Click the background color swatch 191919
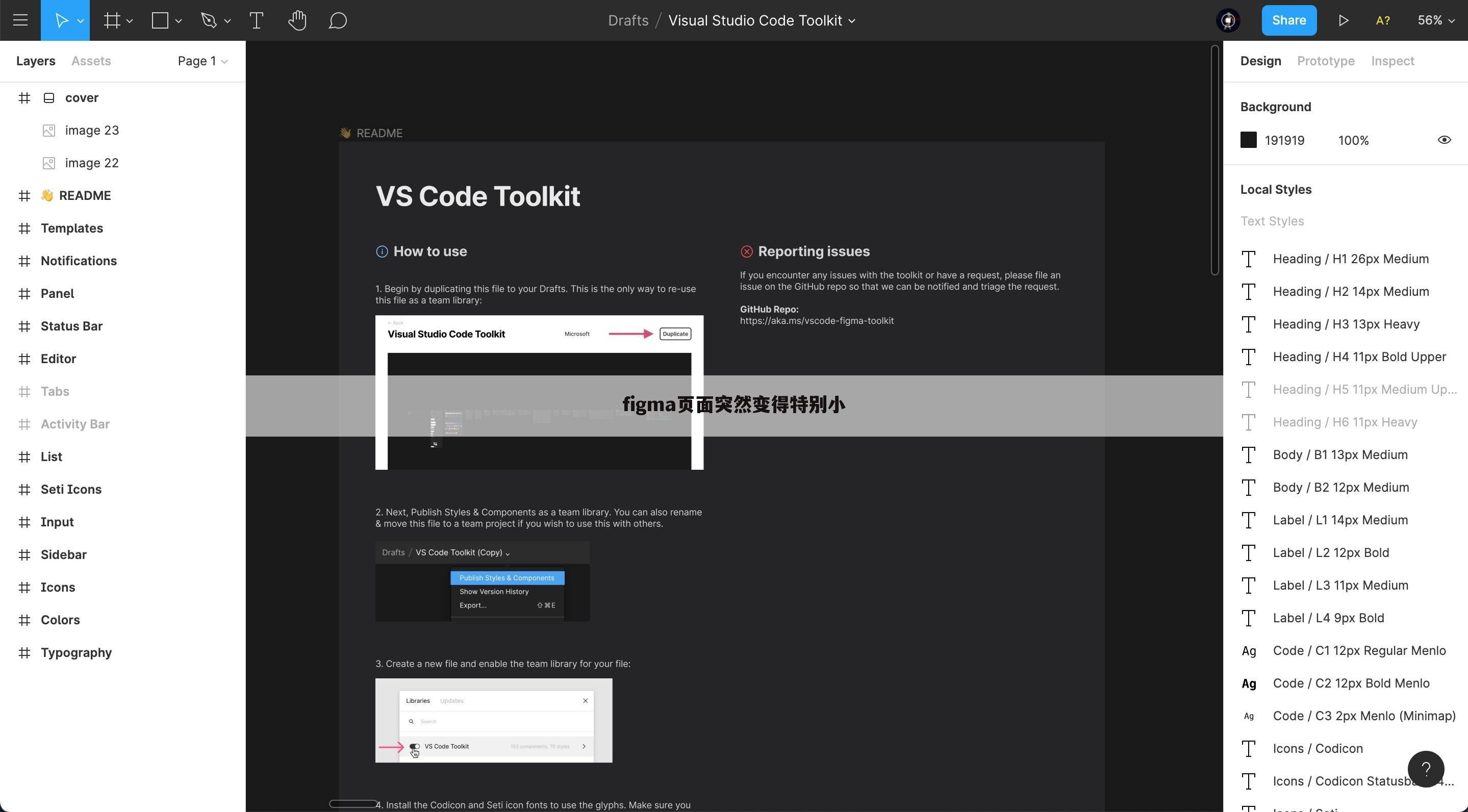Screen dimensions: 1468x812 coord(1249,140)
